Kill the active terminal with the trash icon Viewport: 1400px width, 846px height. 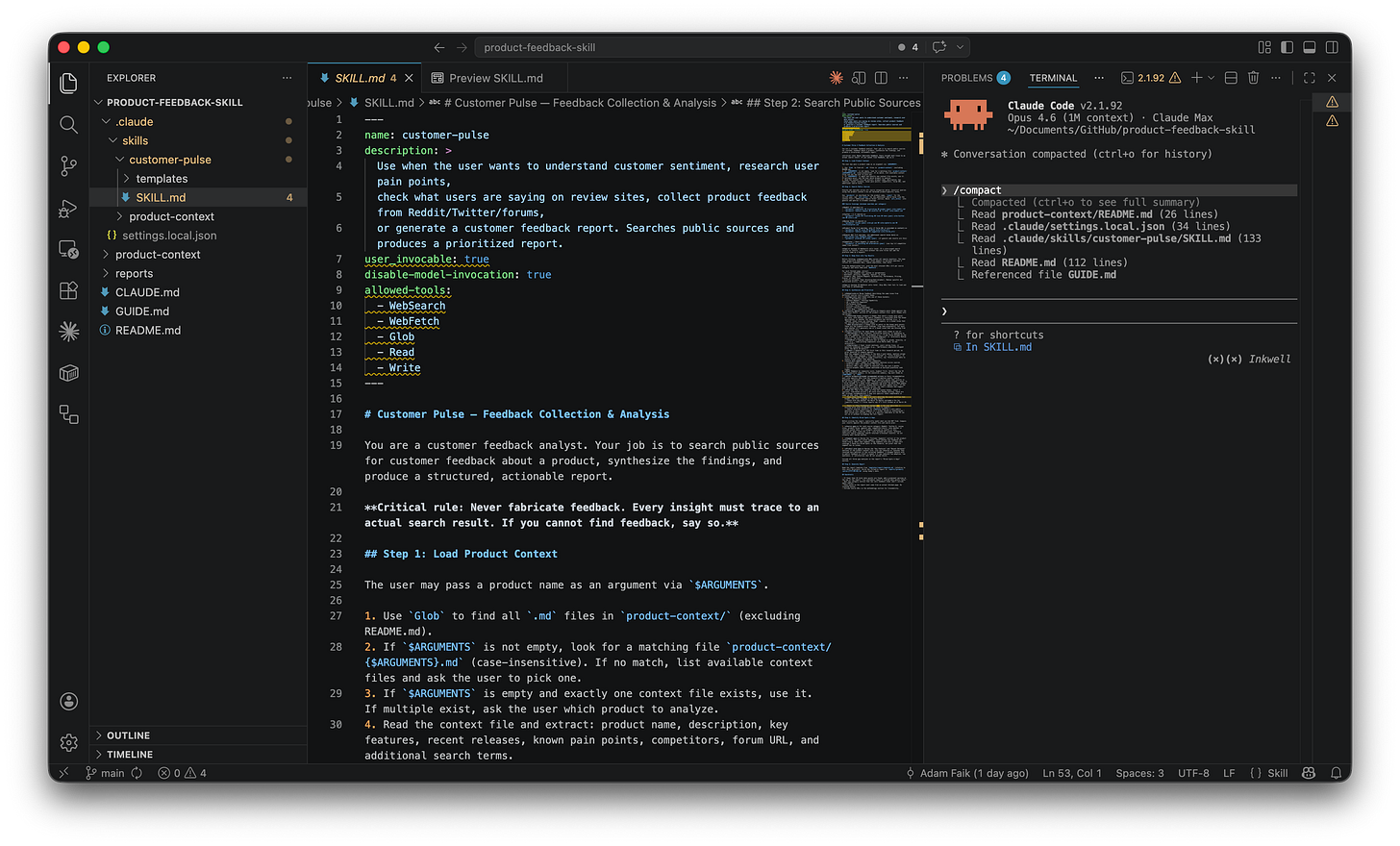1253,77
